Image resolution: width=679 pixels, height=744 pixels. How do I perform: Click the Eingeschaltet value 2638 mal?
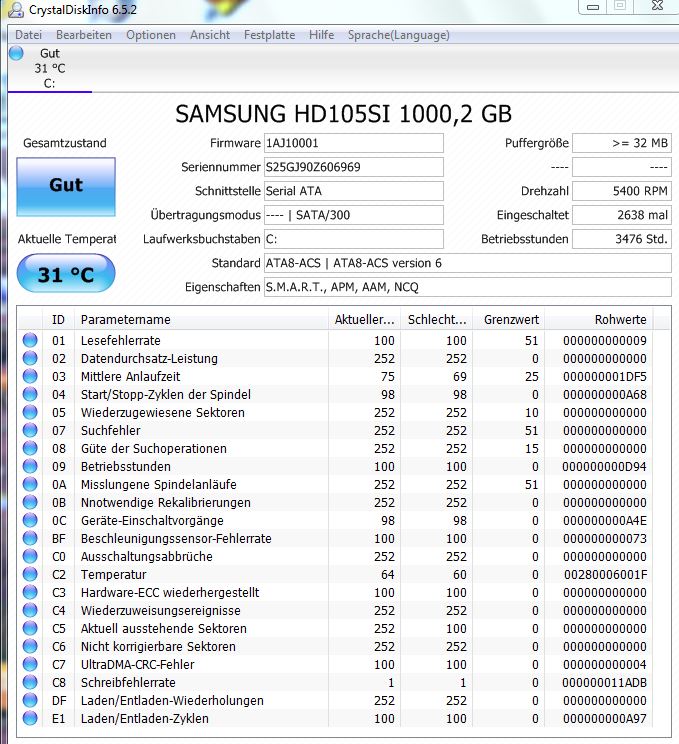click(x=622, y=215)
